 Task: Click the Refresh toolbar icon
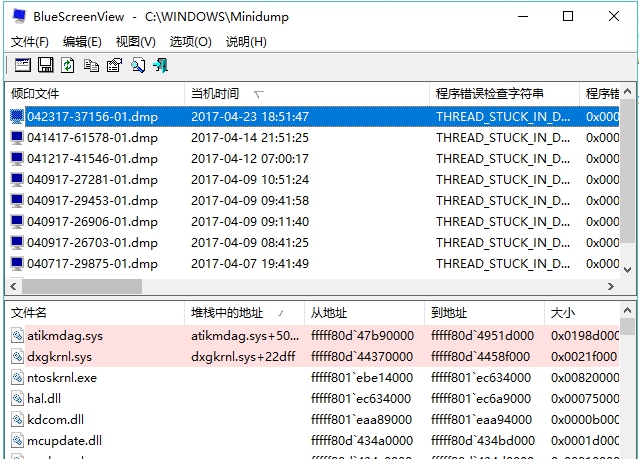[x=68, y=65]
